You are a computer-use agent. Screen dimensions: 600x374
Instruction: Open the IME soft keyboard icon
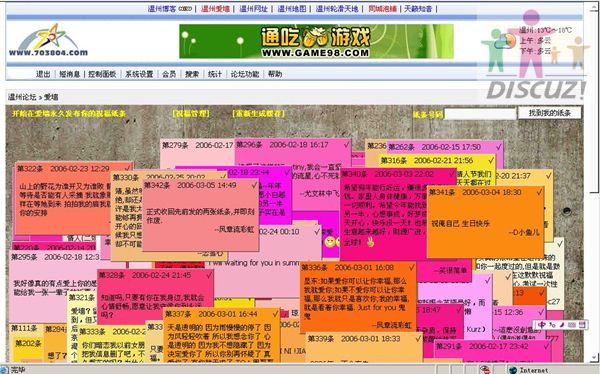[x=572, y=325]
